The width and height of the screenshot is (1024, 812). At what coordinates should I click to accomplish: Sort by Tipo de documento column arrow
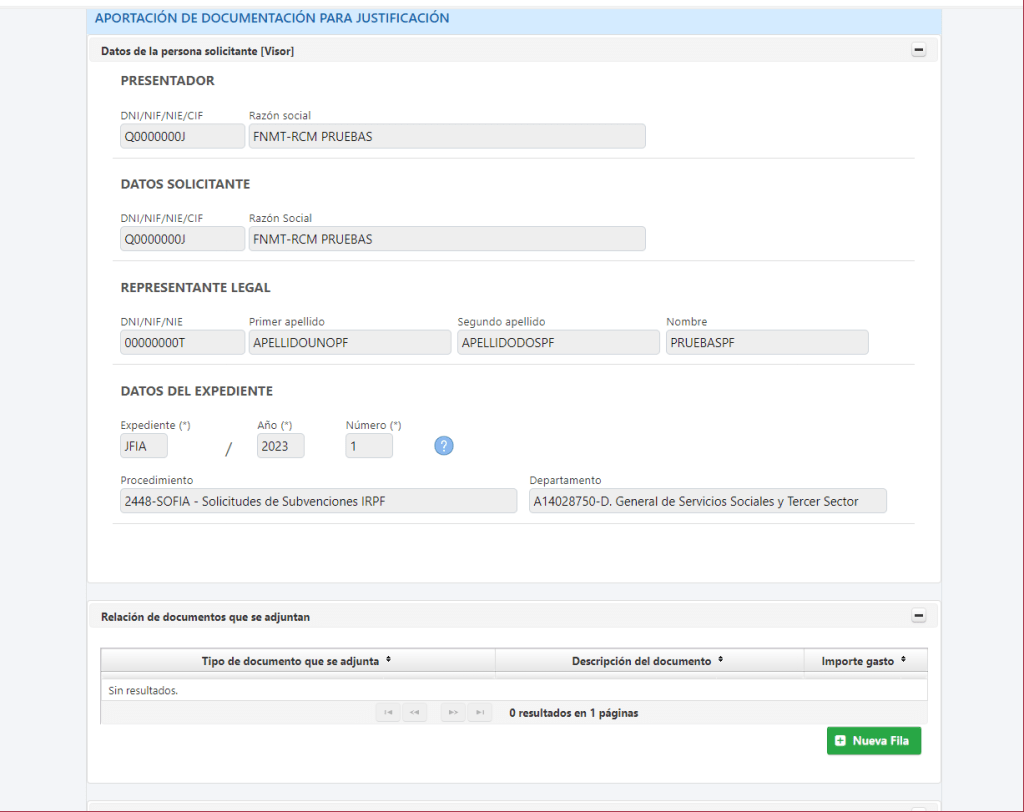388,660
